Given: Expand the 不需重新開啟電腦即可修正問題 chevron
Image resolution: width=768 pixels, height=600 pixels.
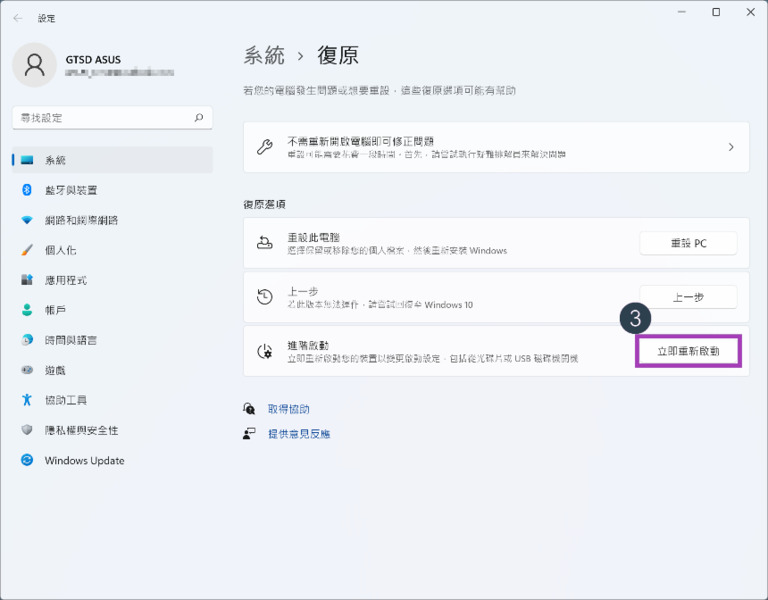Looking at the screenshot, I should [x=731, y=147].
